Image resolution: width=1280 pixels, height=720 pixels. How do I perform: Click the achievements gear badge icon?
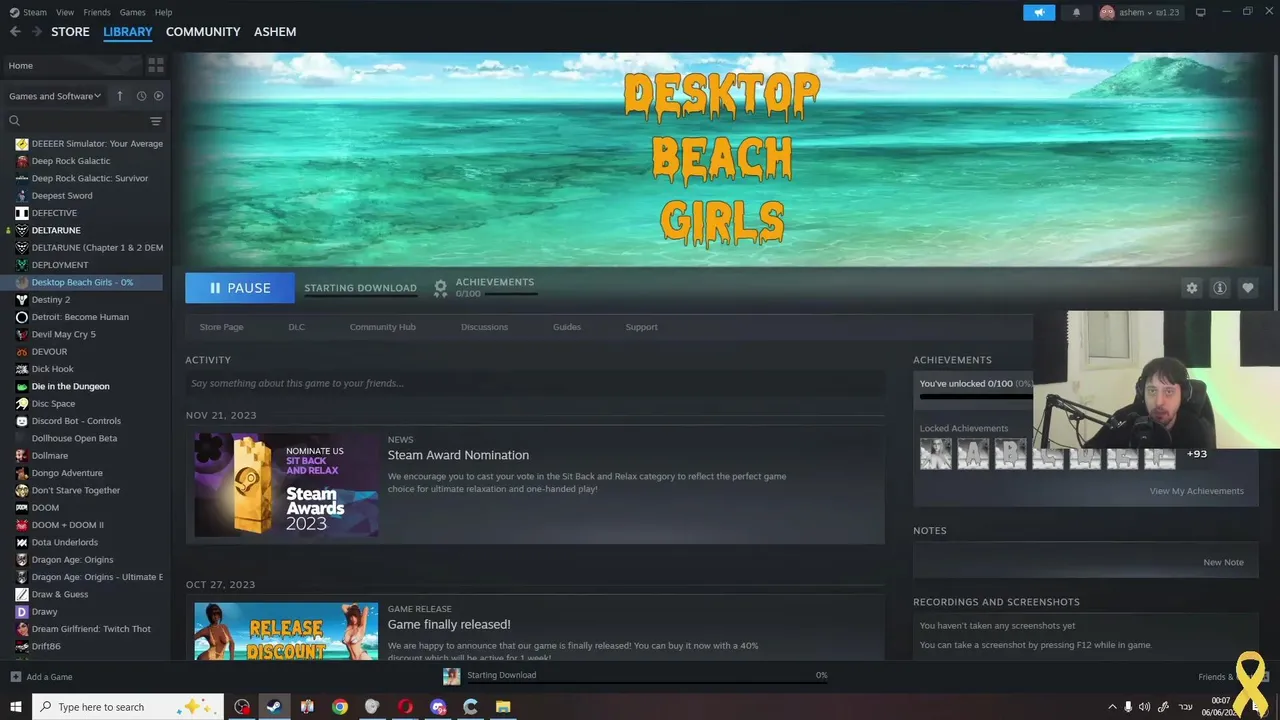coord(440,288)
